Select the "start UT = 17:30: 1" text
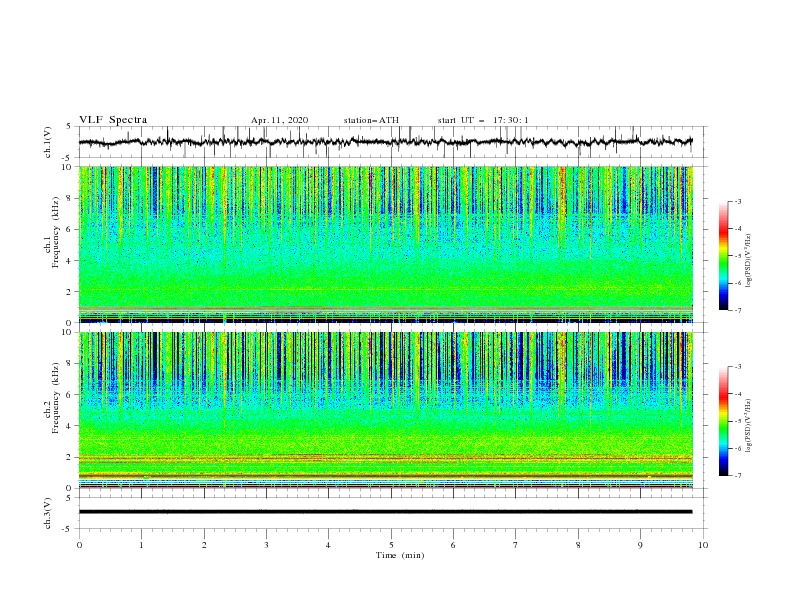Screen dimensions: 792x612 [x=483, y=120]
